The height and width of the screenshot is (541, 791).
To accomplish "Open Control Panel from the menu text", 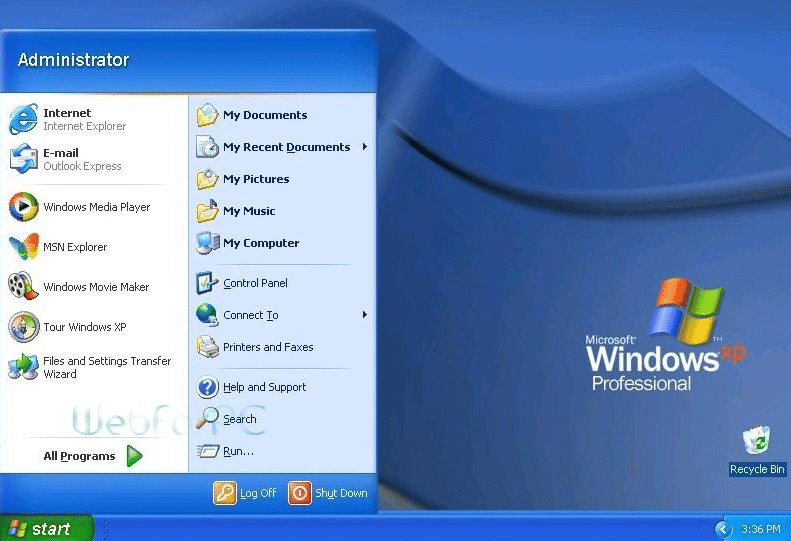I will point(255,283).
